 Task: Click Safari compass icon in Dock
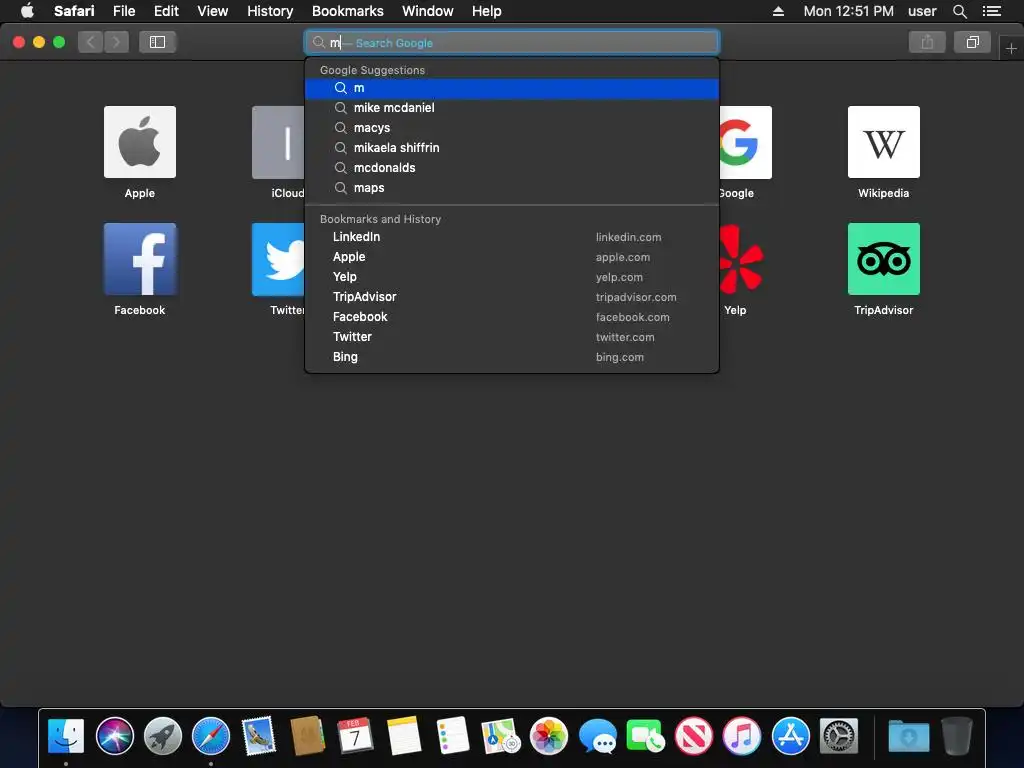click(211, 736)
